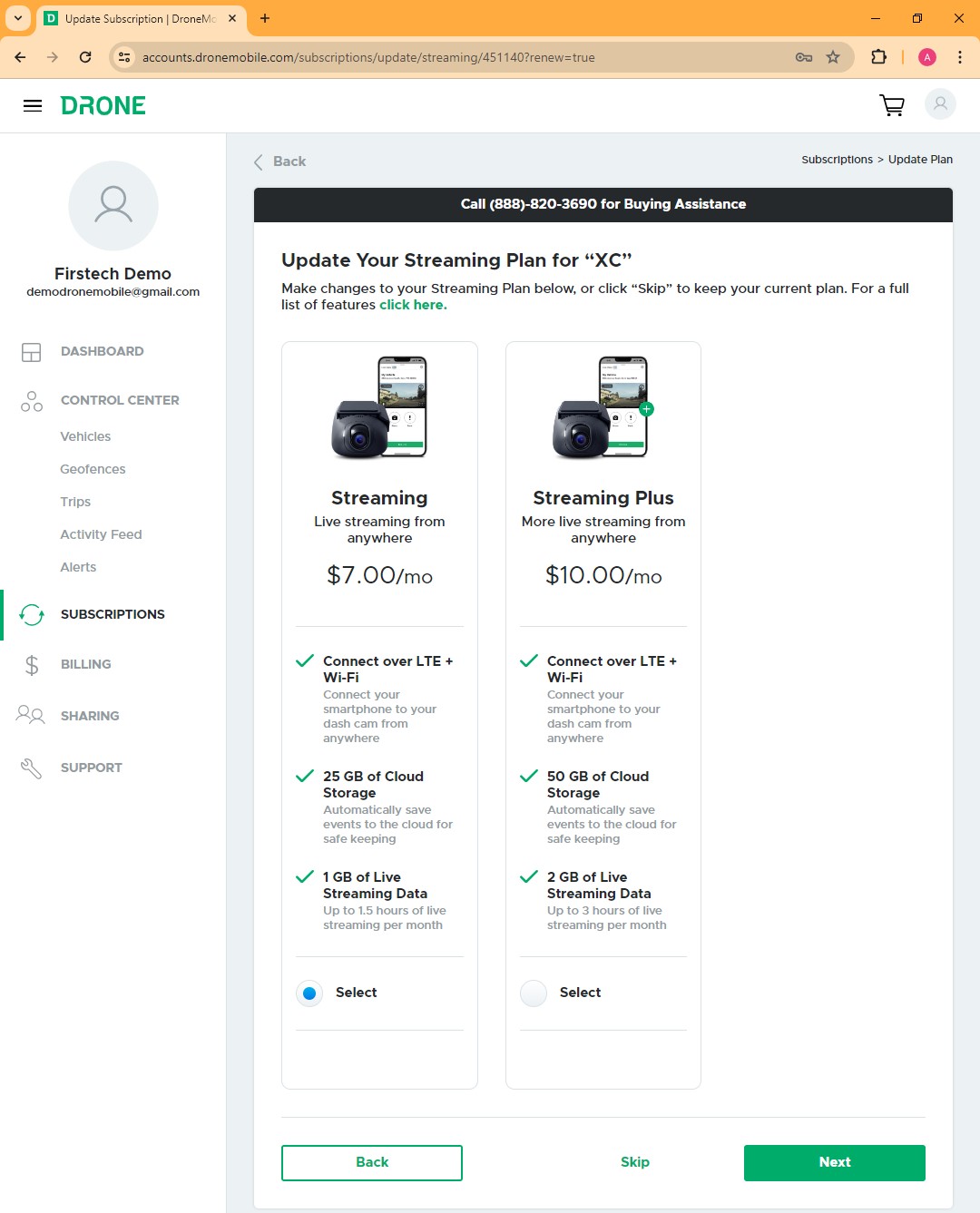Select the Subscriptions refresh icon
Screen dimensions: 980x1213
coord(31,614)
